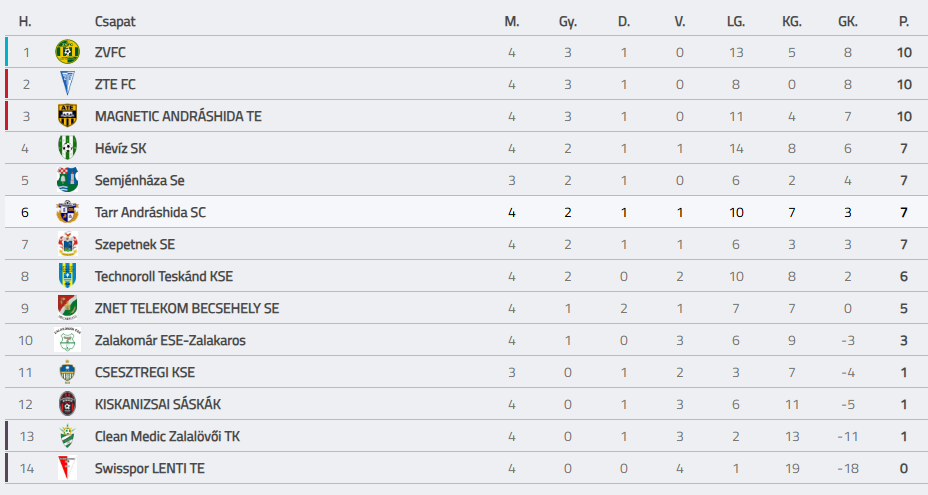Open the Hévíz SK team link
Viewport: 928px width, 495px height.
(121, 148)
